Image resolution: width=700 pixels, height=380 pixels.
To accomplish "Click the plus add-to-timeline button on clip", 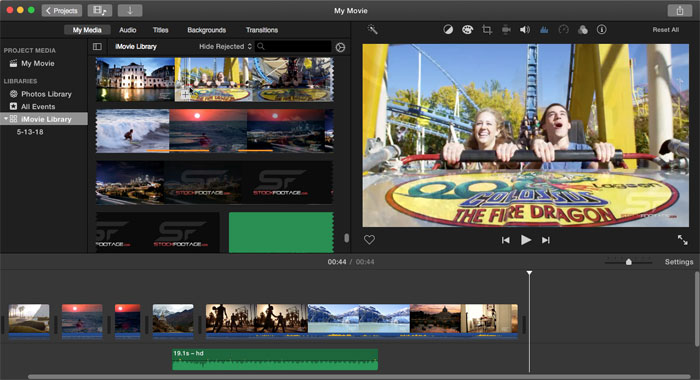I will [185, 95].
